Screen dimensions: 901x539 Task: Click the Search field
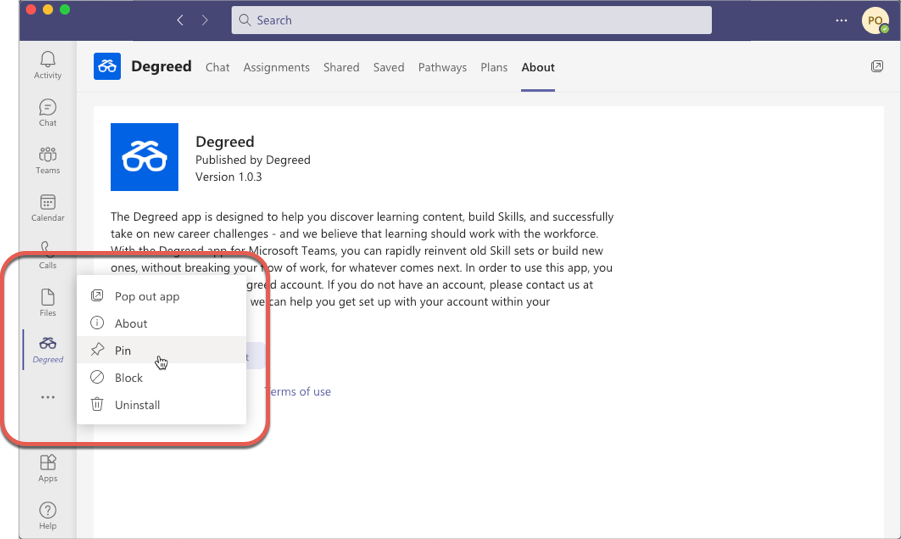point(471,20)
